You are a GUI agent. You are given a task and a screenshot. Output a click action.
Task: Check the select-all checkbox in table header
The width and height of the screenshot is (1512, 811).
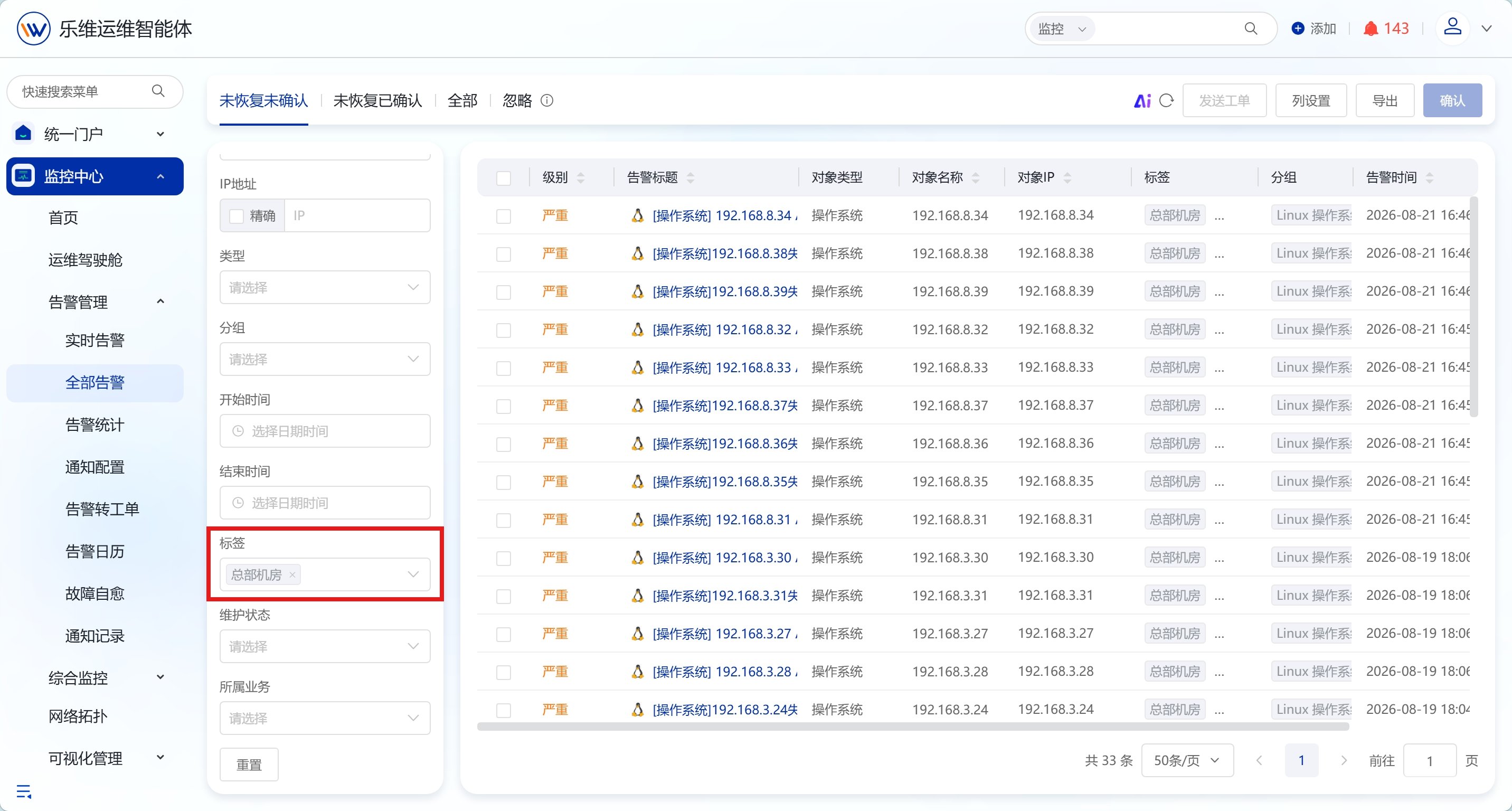pyautogui.click(x=503, y=178)
